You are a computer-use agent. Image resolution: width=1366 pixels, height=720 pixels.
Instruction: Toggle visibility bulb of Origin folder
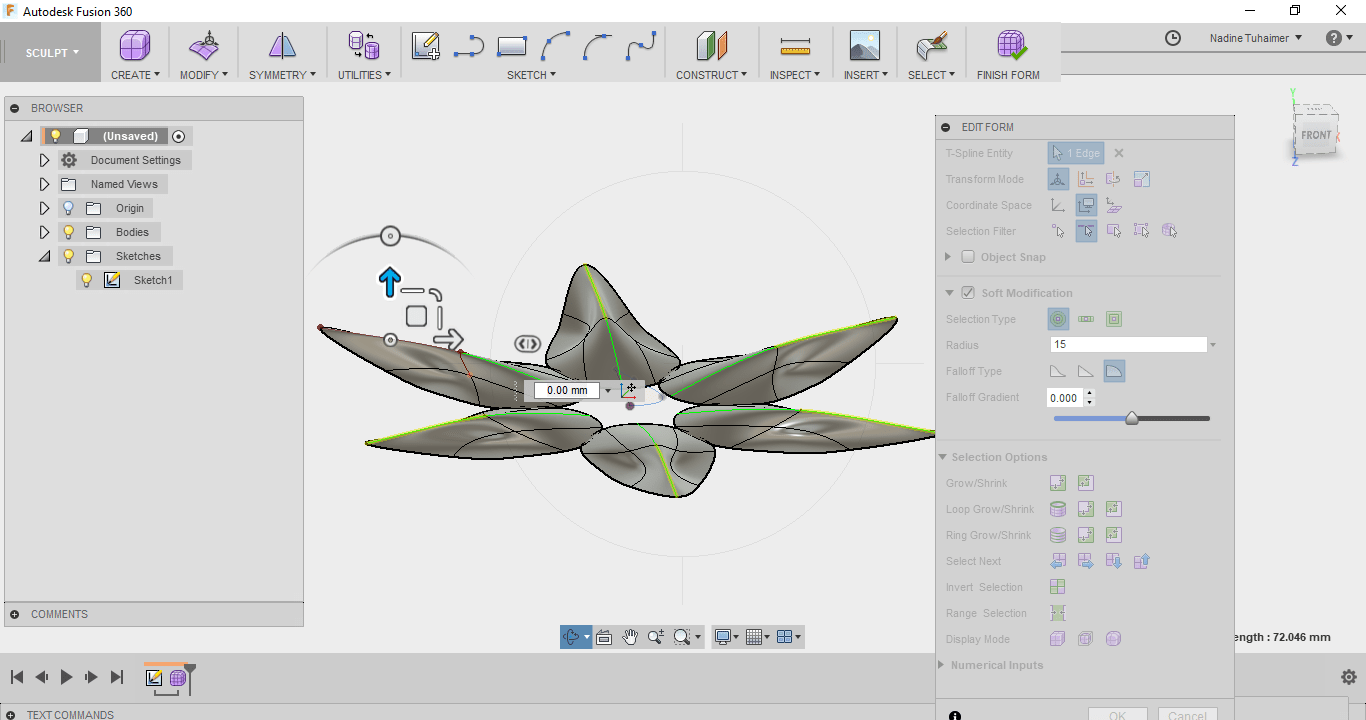pos(69,208)
